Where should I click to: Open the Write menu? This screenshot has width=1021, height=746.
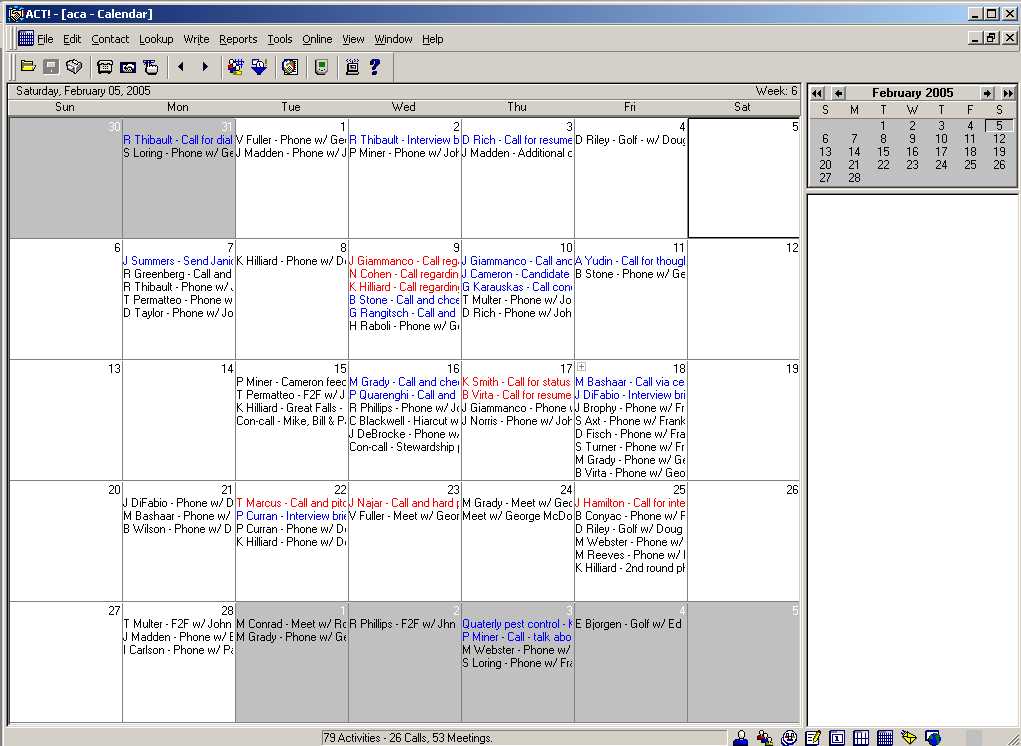click(196, 39)
